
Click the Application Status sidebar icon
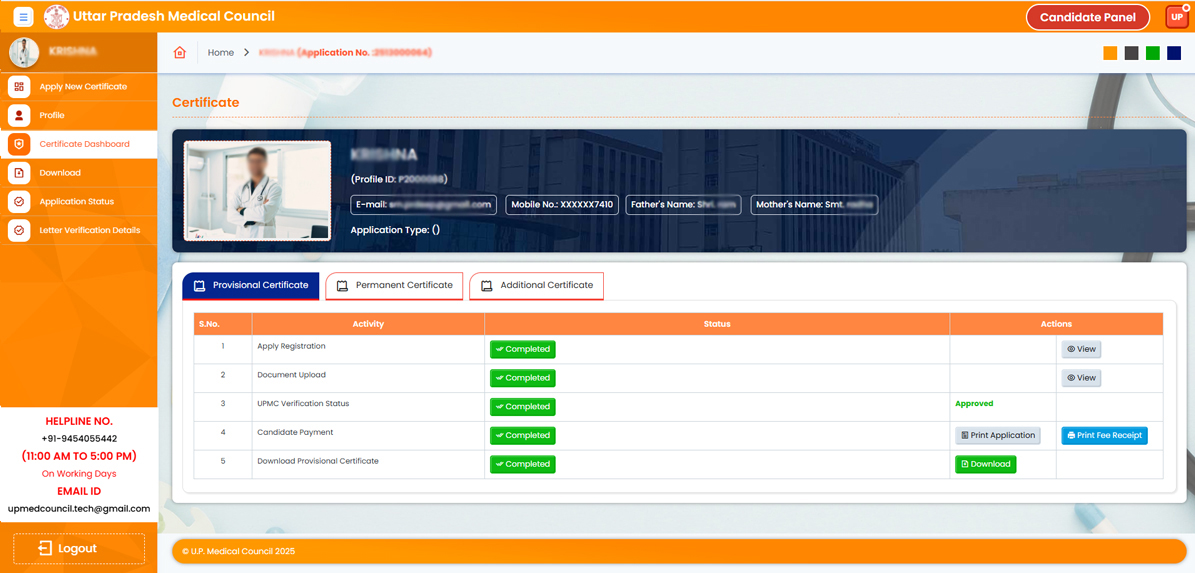tap(19, 202)
